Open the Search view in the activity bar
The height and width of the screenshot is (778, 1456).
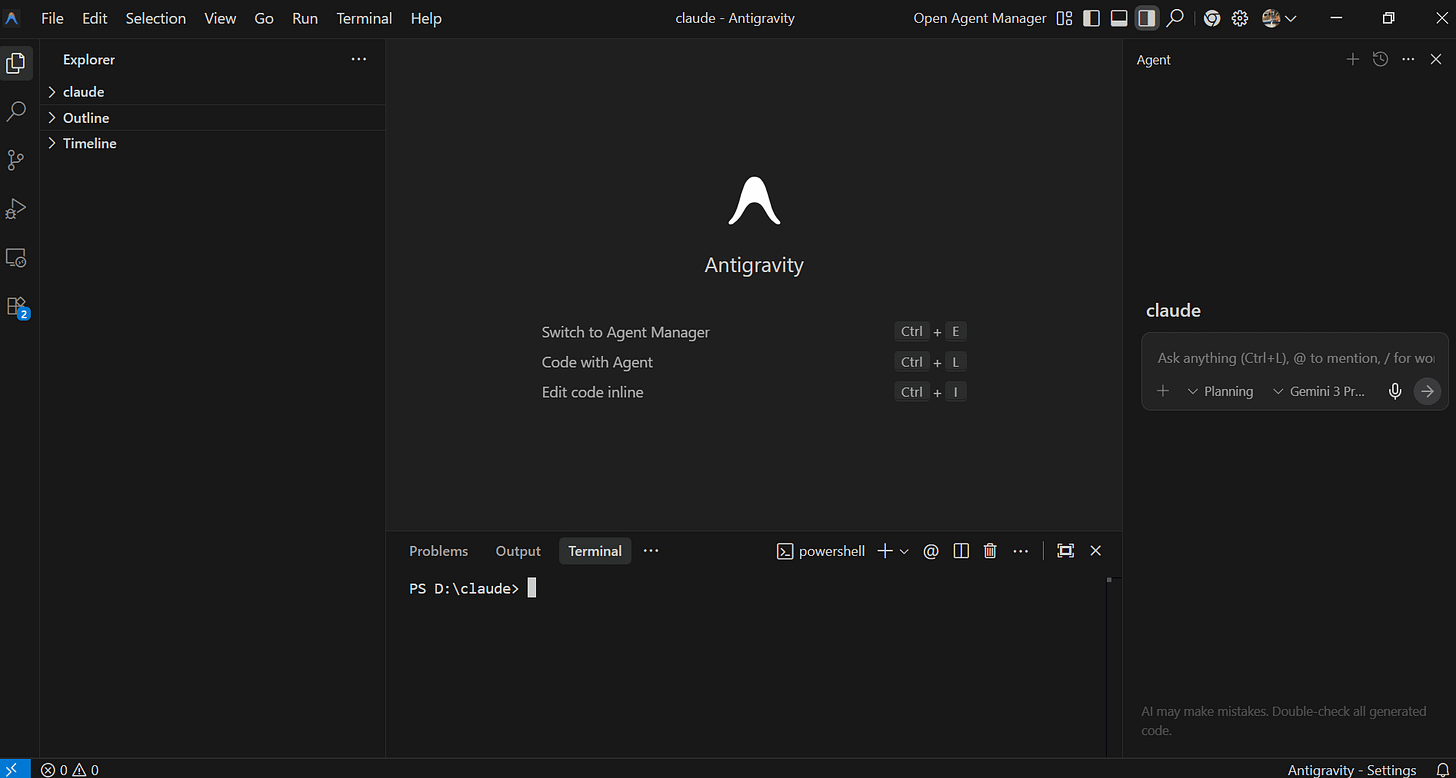pos(16,112)
